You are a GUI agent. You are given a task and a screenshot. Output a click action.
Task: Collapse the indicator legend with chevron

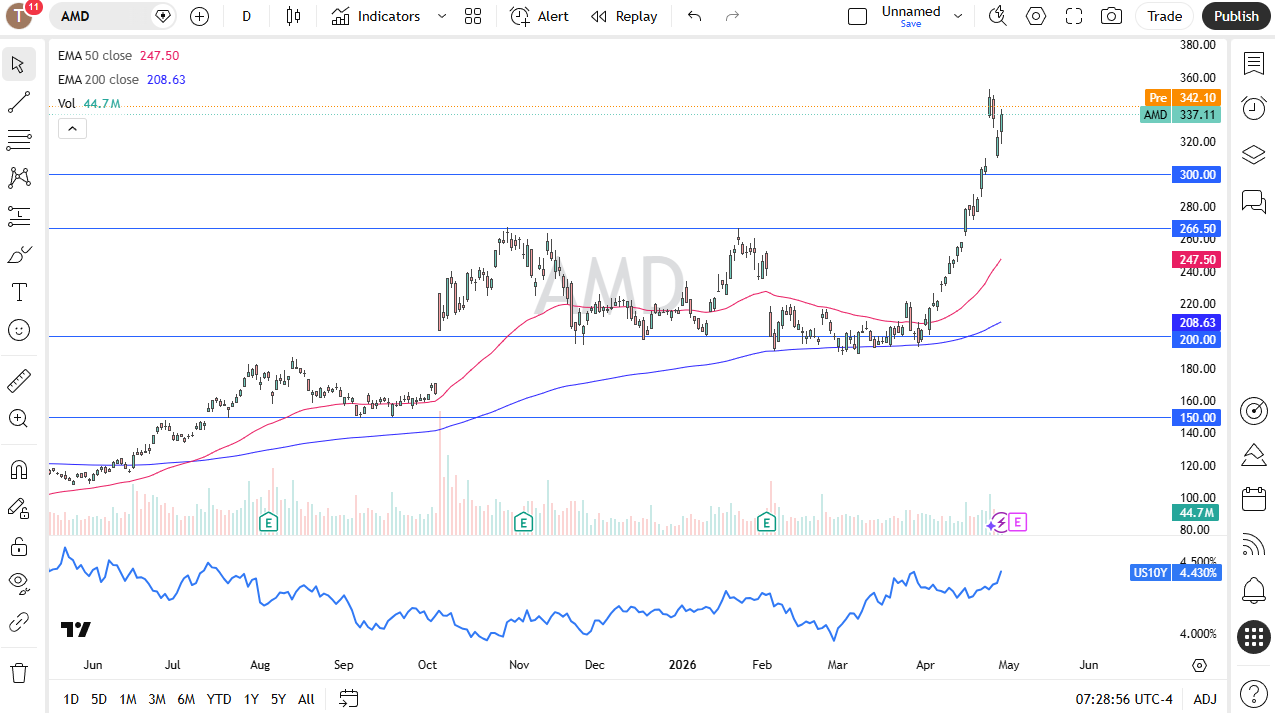point(73,128)
